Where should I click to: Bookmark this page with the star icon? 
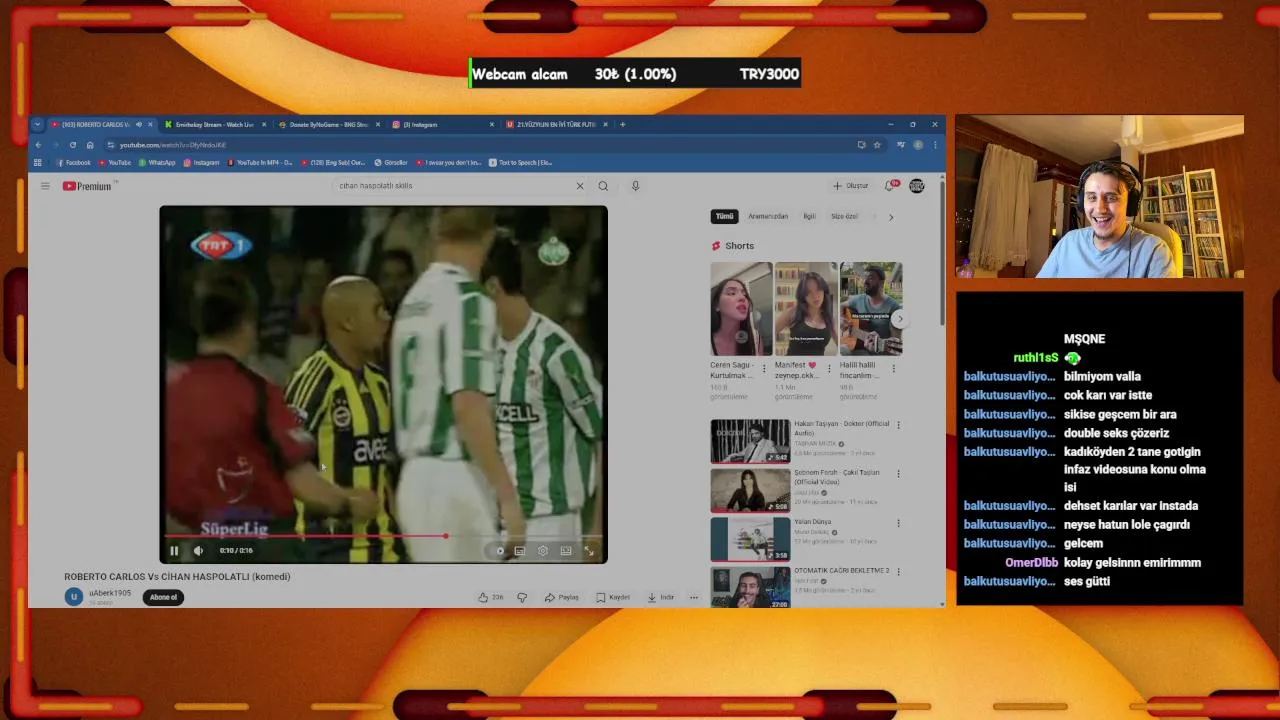tap(877, 145)
